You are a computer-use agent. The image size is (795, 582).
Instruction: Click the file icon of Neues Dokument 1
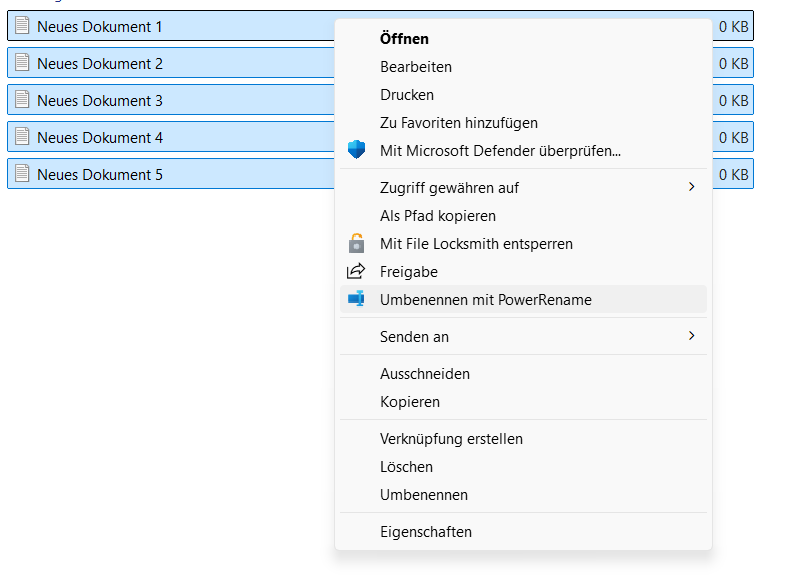coord(22,26)
